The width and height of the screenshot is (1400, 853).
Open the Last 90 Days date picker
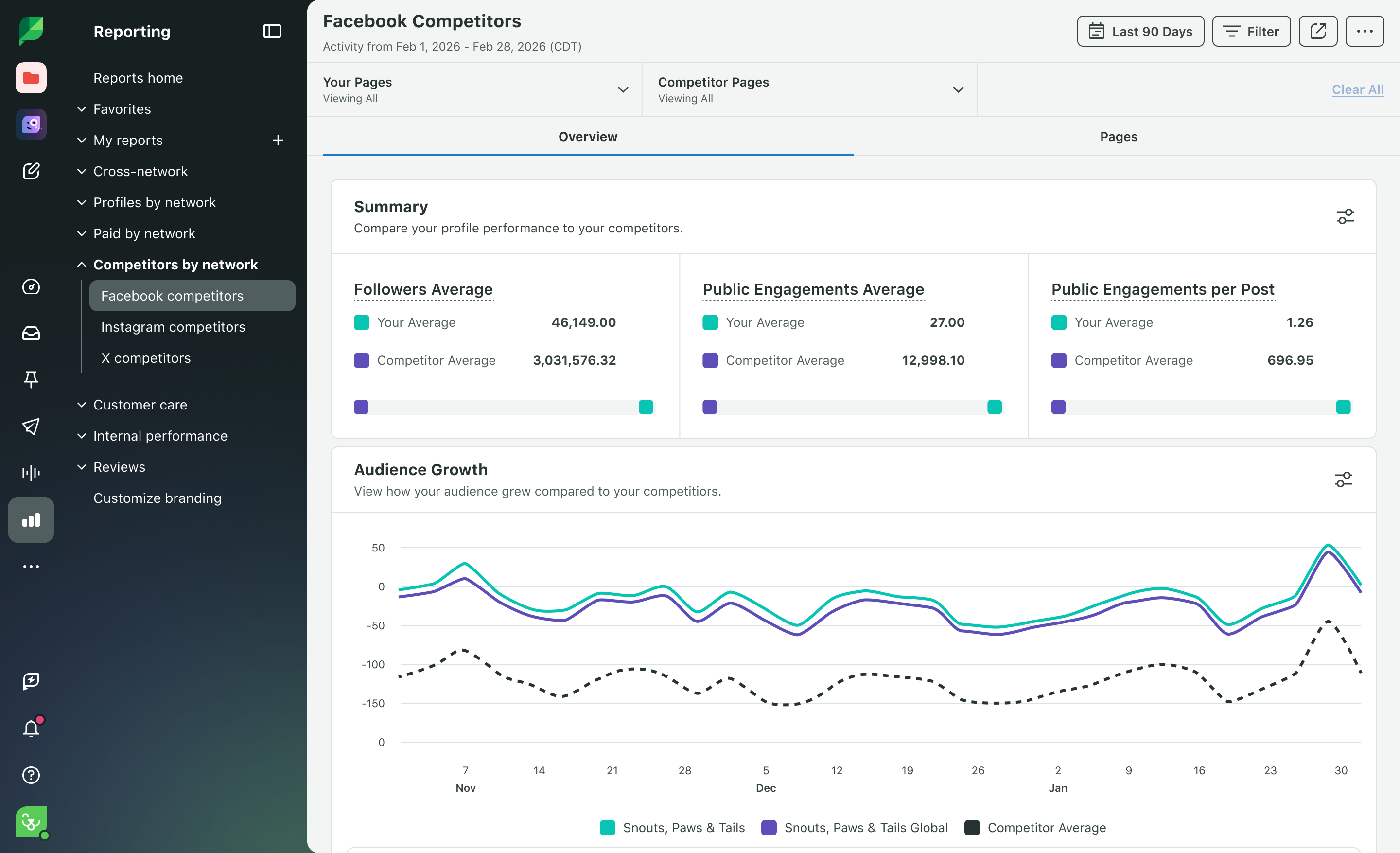[1140, 31]
